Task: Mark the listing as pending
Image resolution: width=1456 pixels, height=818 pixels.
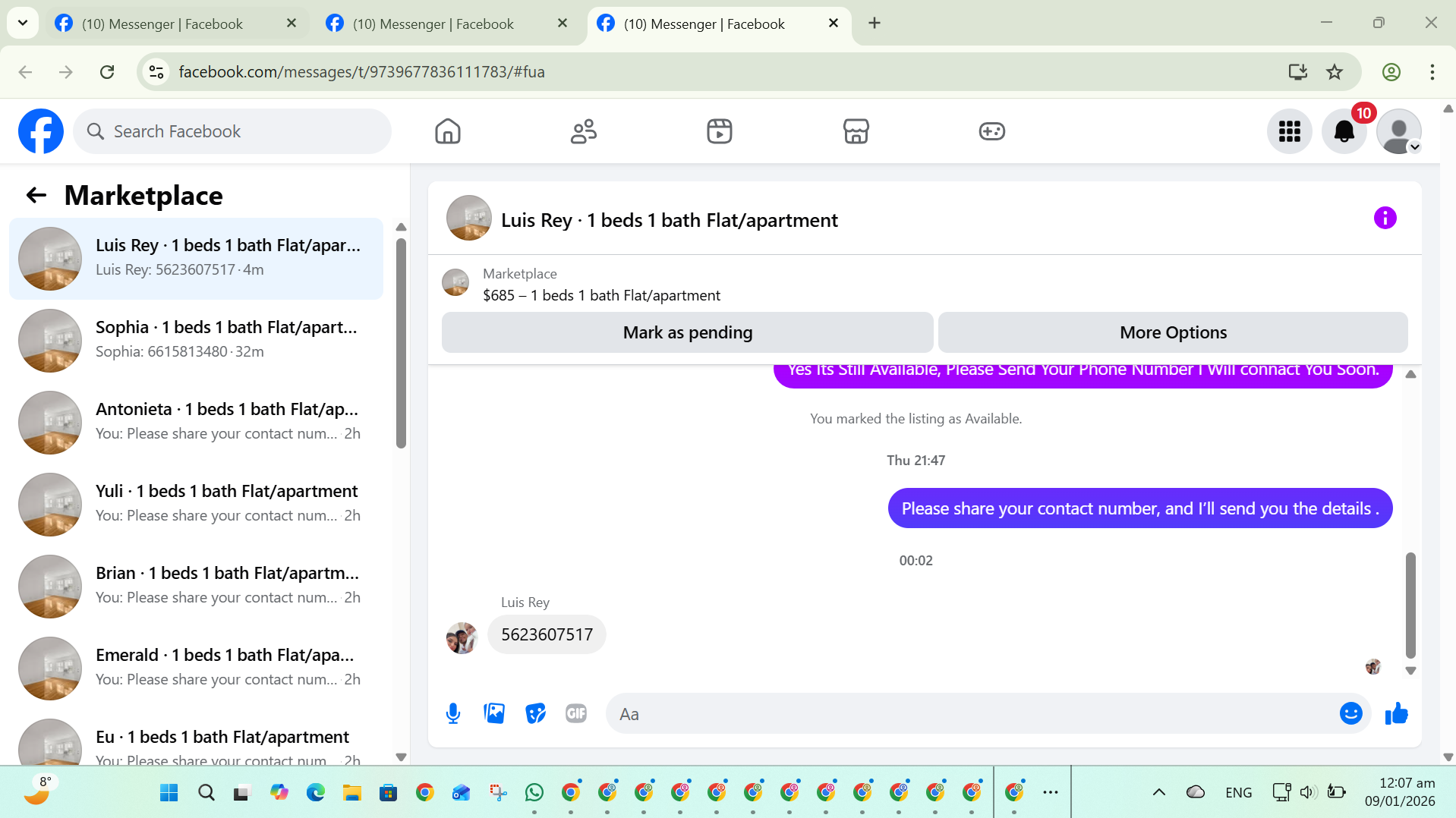Action: point(688,332)
